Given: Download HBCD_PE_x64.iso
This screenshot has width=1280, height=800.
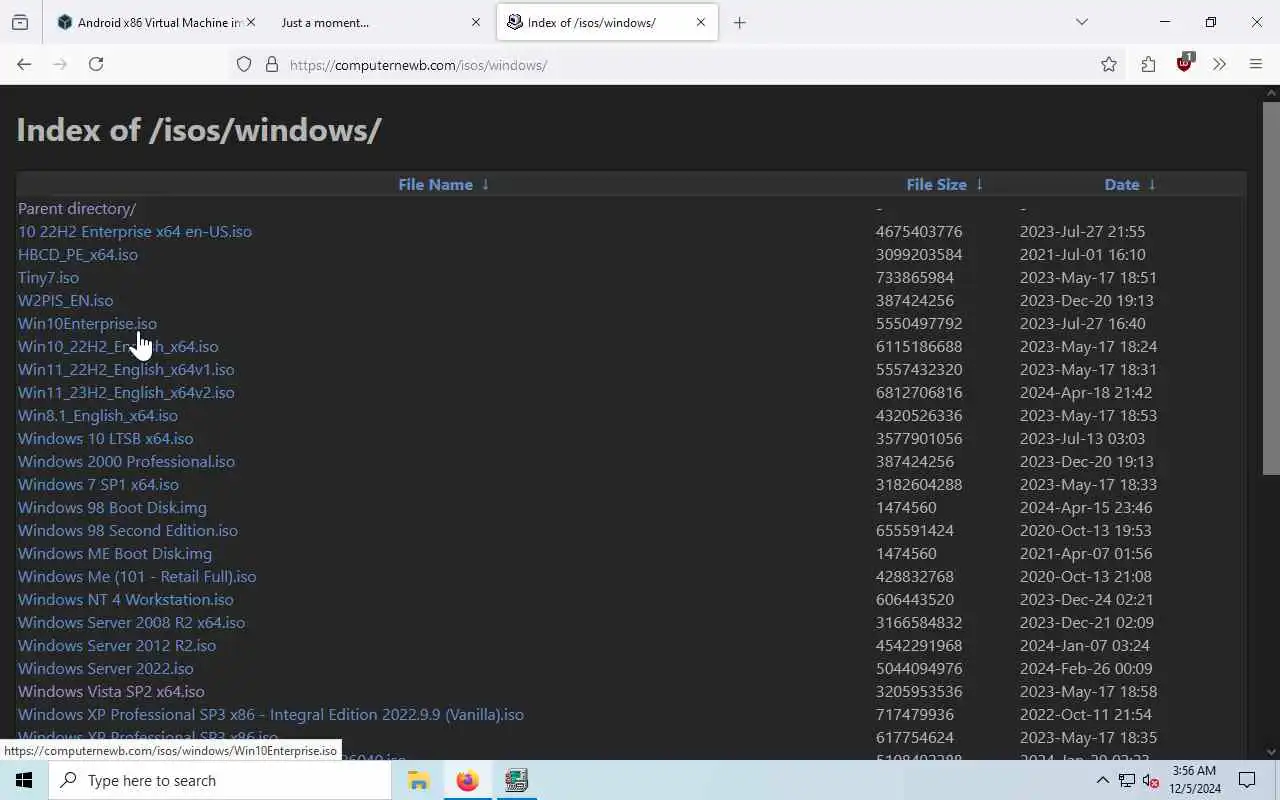Looking at the screenshot, I should (78, 254).
